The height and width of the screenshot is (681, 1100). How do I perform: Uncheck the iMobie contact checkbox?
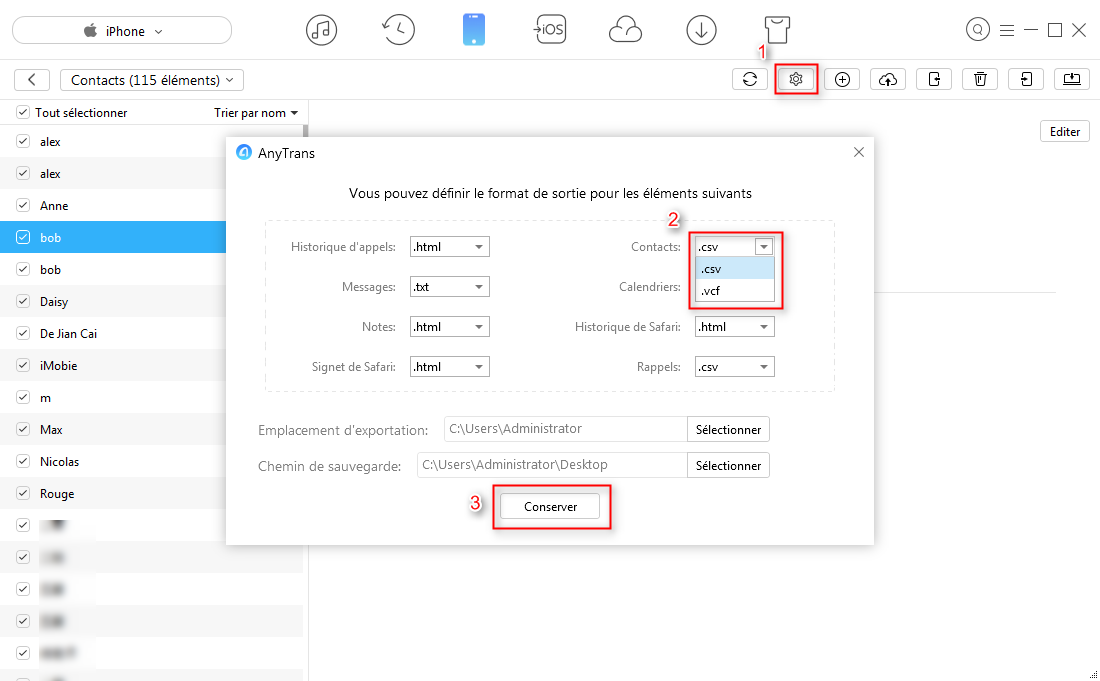(x=23, y=365)
